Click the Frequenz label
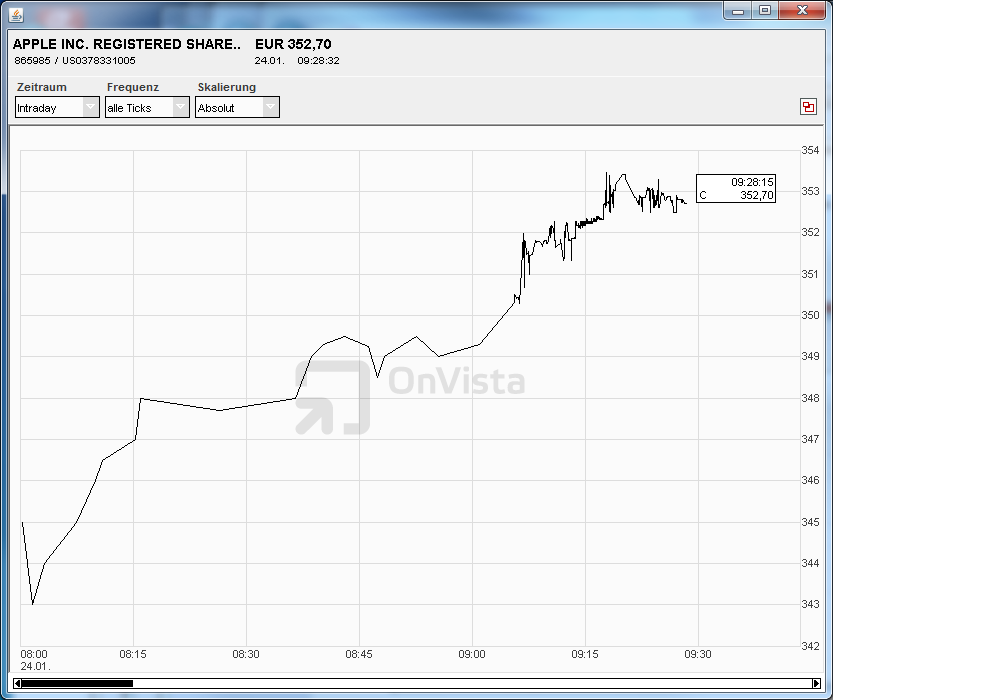This screenshot has width=1008, height=700. click(x=133, y=87)
